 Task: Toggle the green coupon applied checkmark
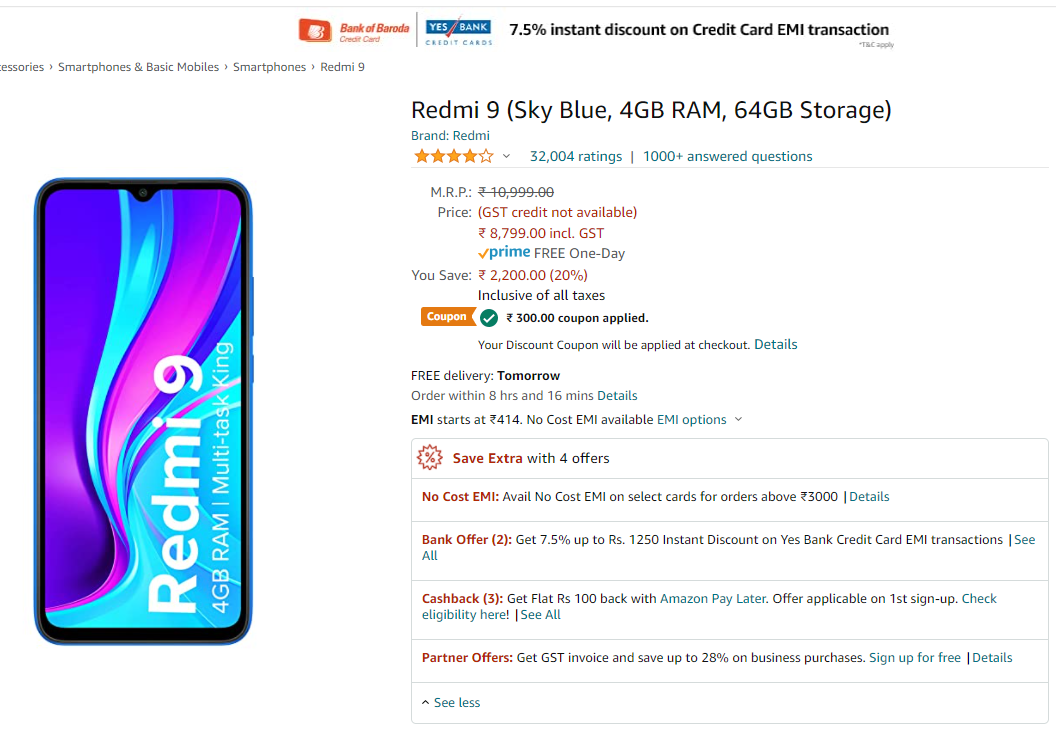click(x=490, y=318)
